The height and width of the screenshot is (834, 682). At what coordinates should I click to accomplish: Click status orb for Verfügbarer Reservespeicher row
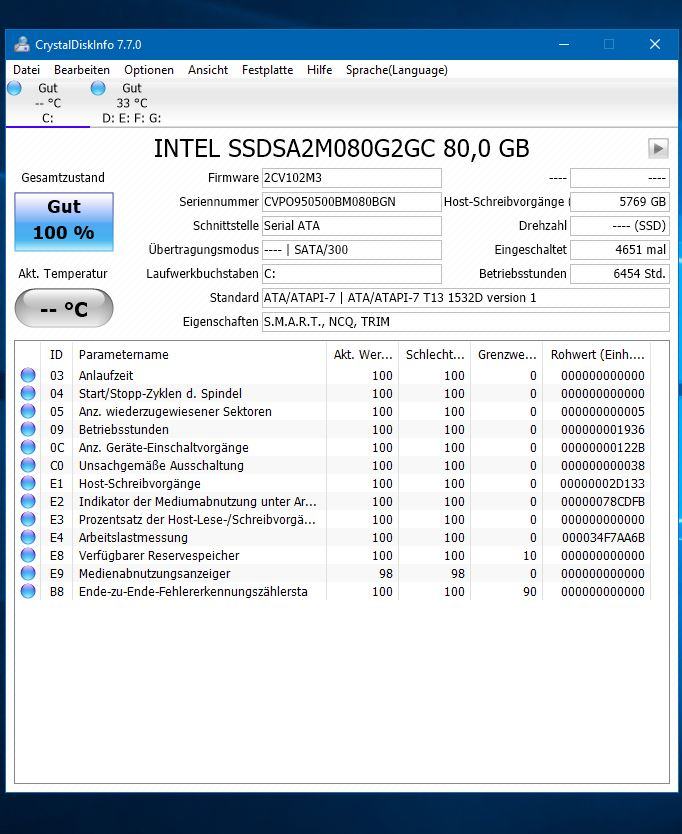click(x=28, y=555)
